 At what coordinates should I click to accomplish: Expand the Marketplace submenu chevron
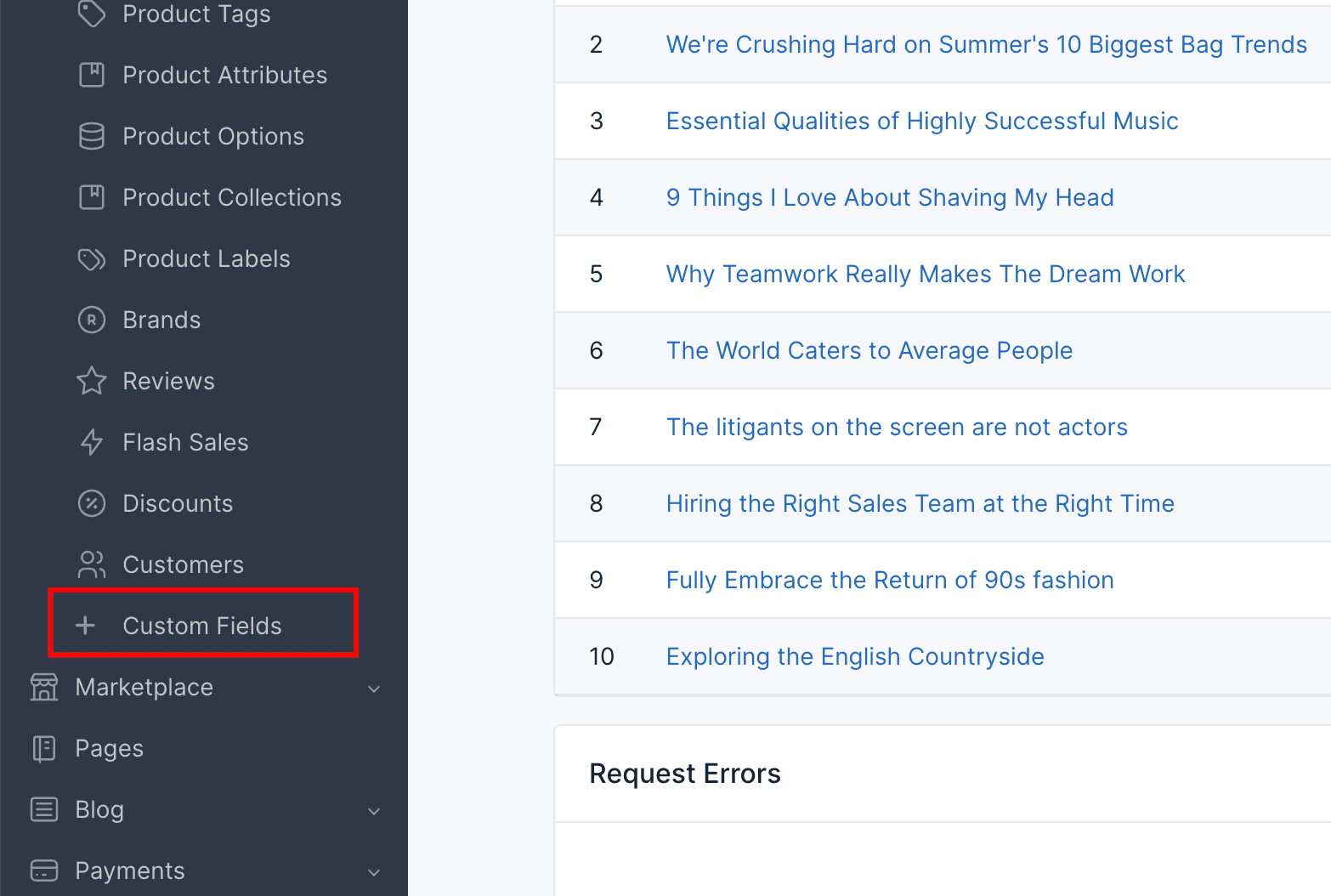(x=374, y=689)
